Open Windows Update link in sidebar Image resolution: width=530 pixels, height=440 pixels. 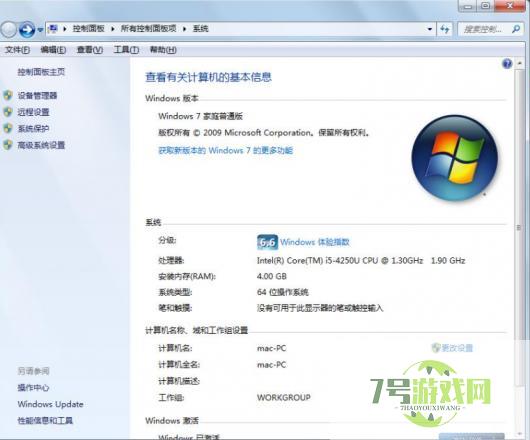pos(50,404)
